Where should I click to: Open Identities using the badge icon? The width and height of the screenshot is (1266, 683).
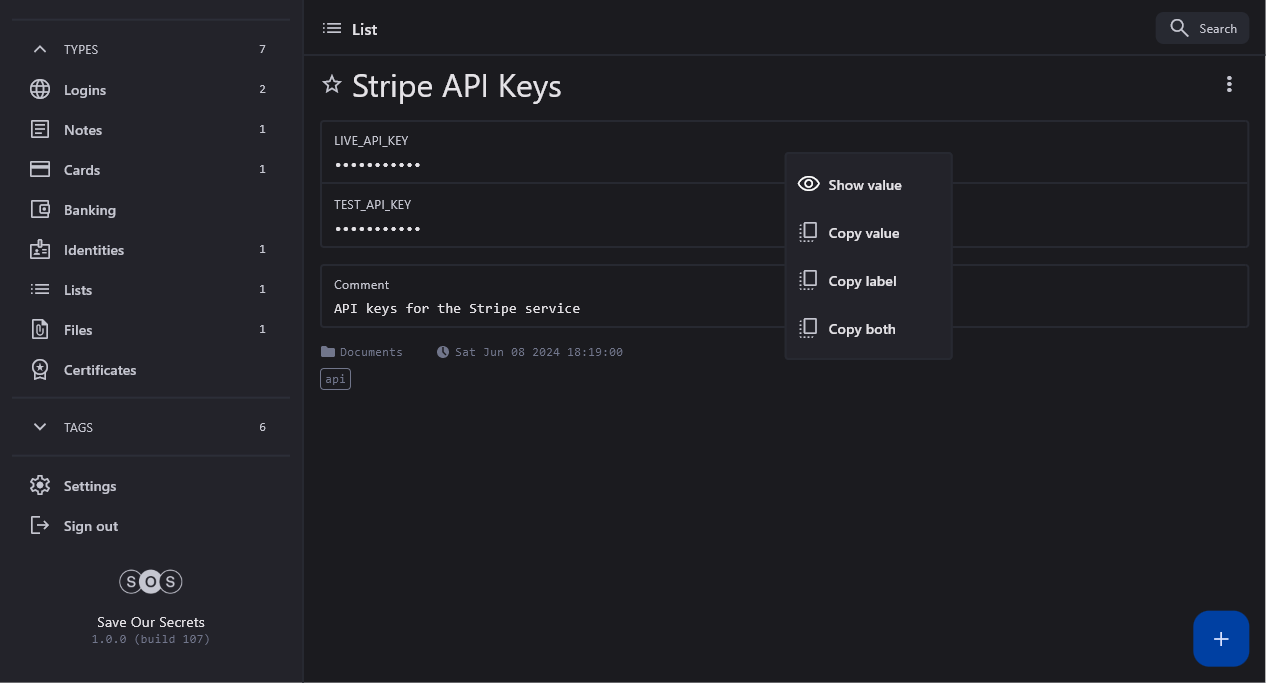click(x=40, y=250)
